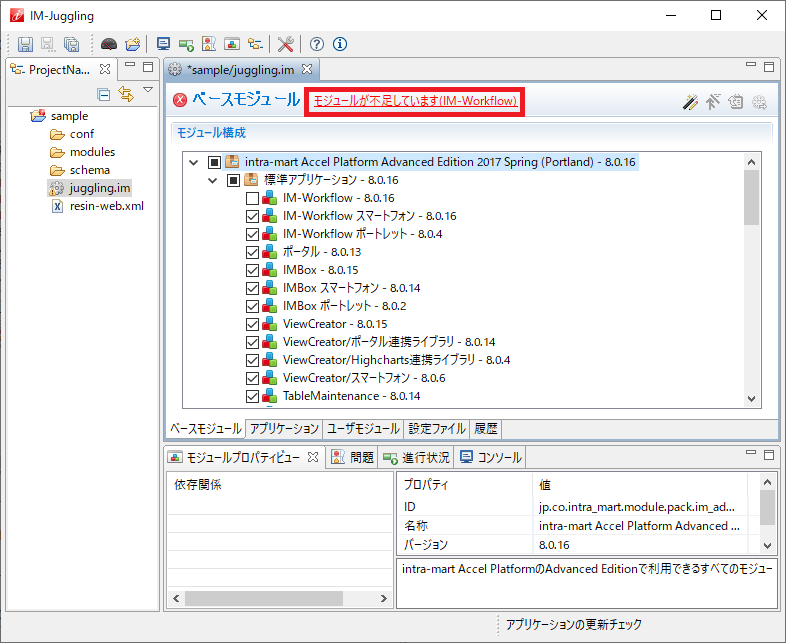The image size is (786, 643).
Task: Uncheck the ポータル 8.0.13 checkbox
Action: [252, 253]
